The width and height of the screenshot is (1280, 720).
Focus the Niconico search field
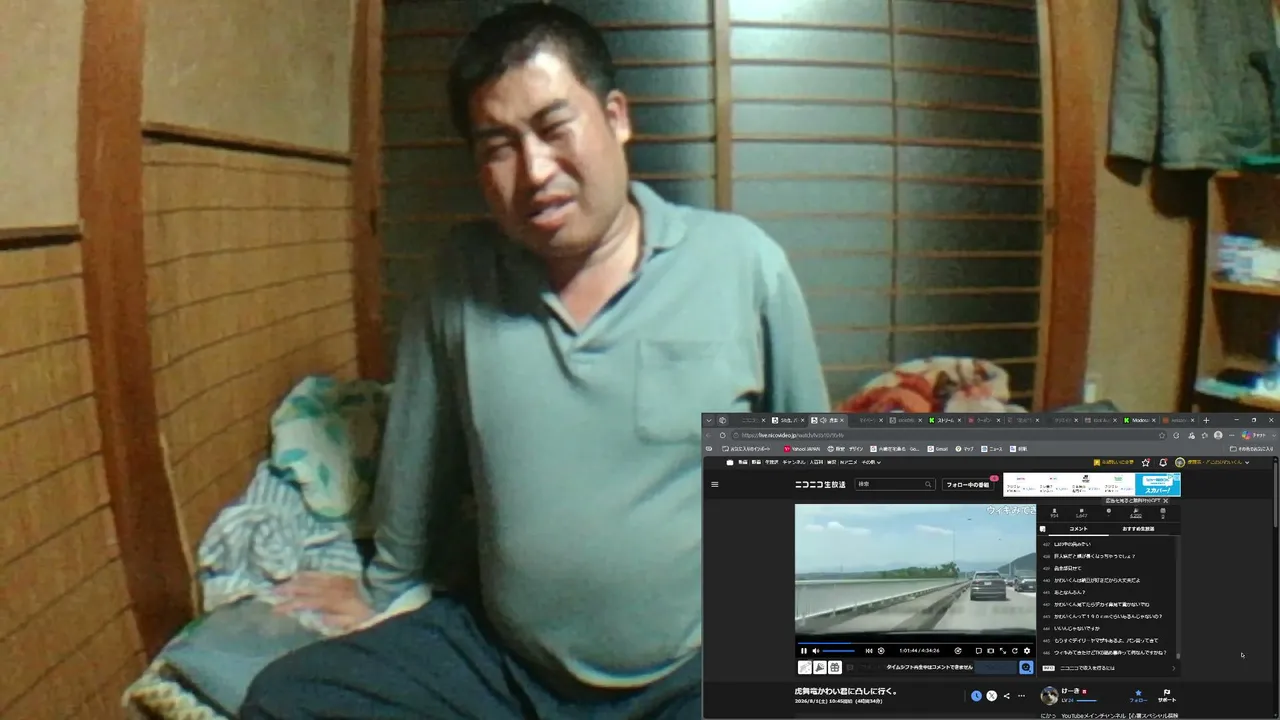[895, 484]
